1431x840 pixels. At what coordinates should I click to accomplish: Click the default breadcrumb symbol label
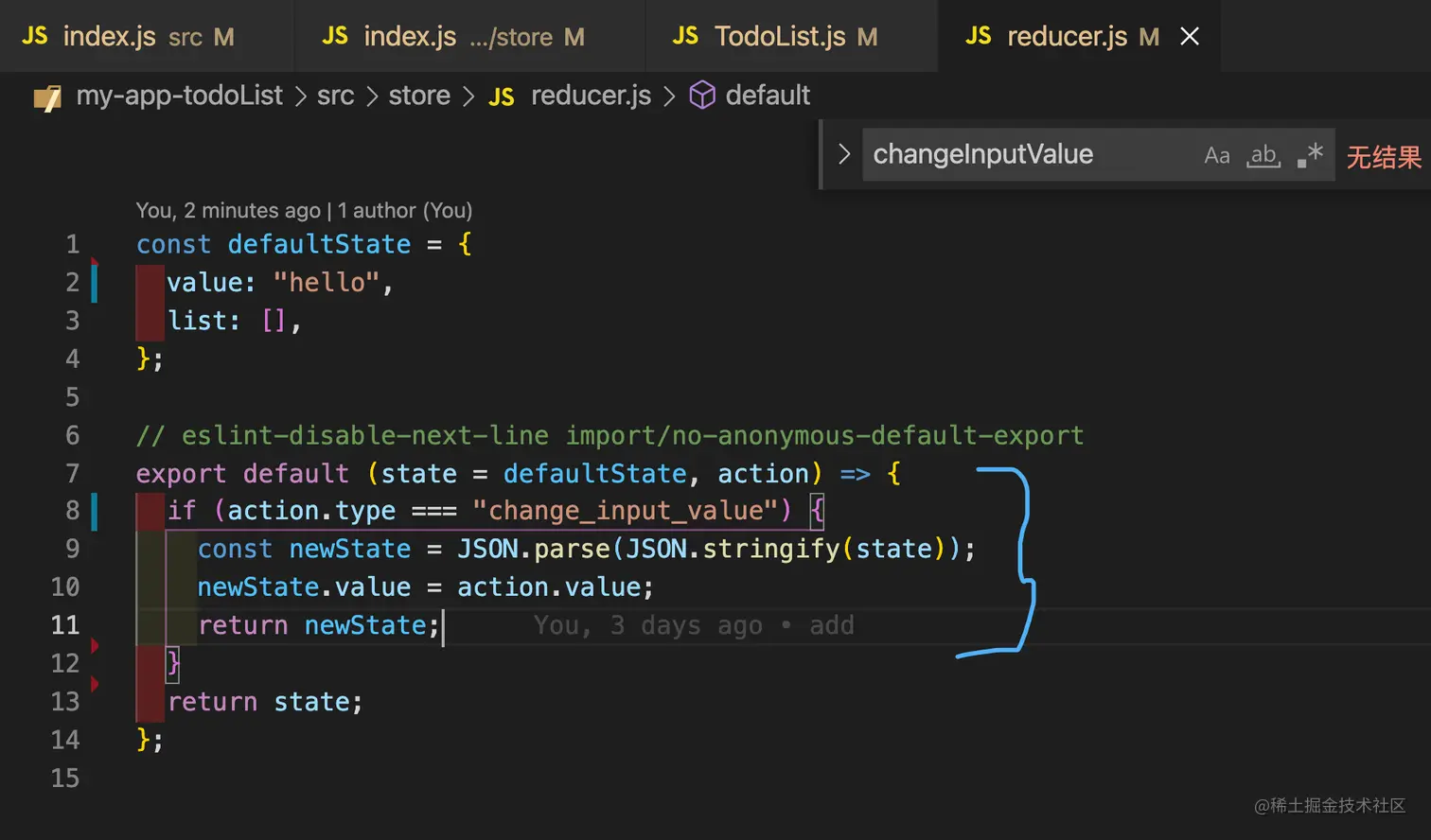768,96
